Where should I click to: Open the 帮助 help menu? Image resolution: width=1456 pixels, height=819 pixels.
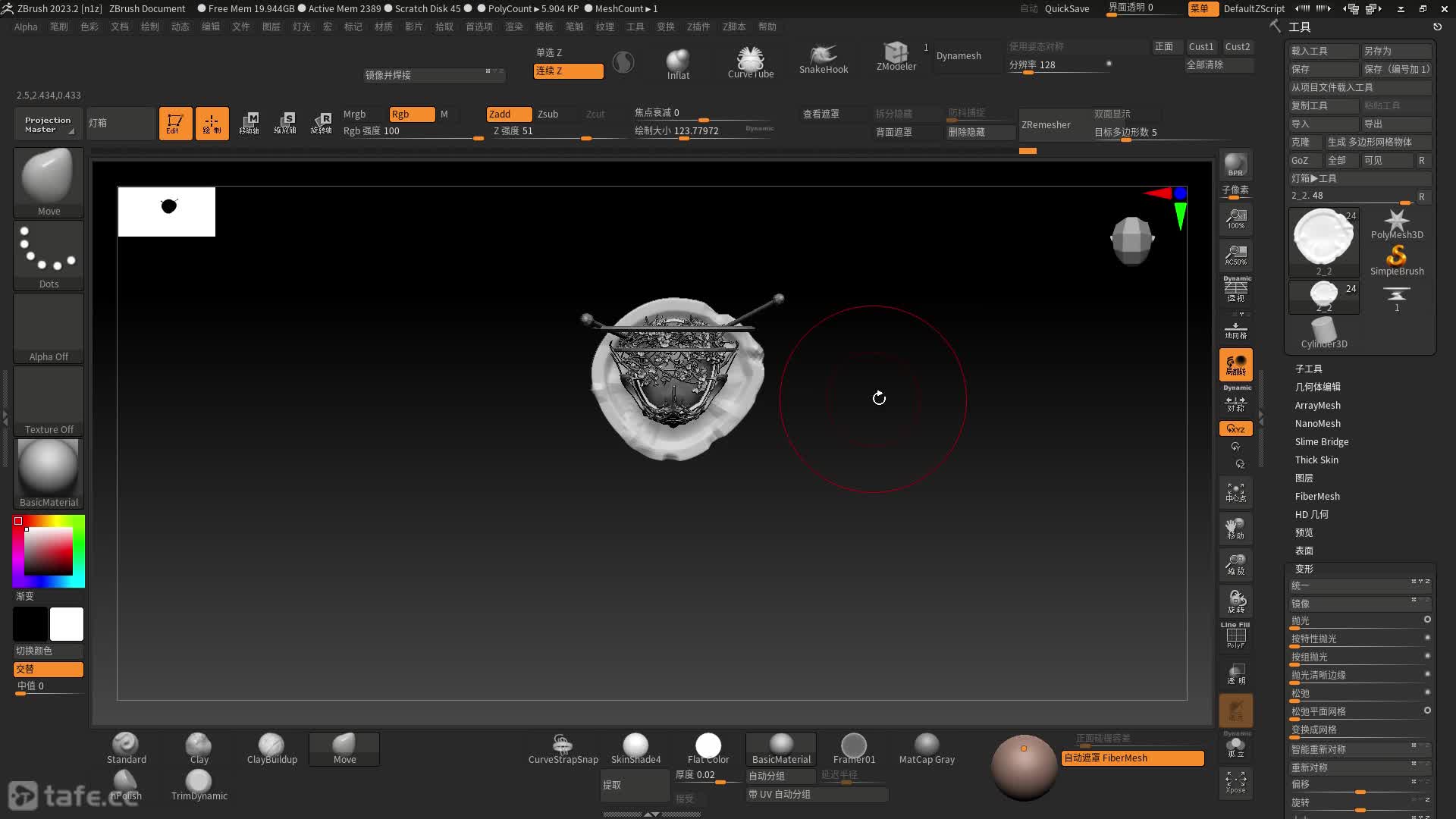point(767,27)
